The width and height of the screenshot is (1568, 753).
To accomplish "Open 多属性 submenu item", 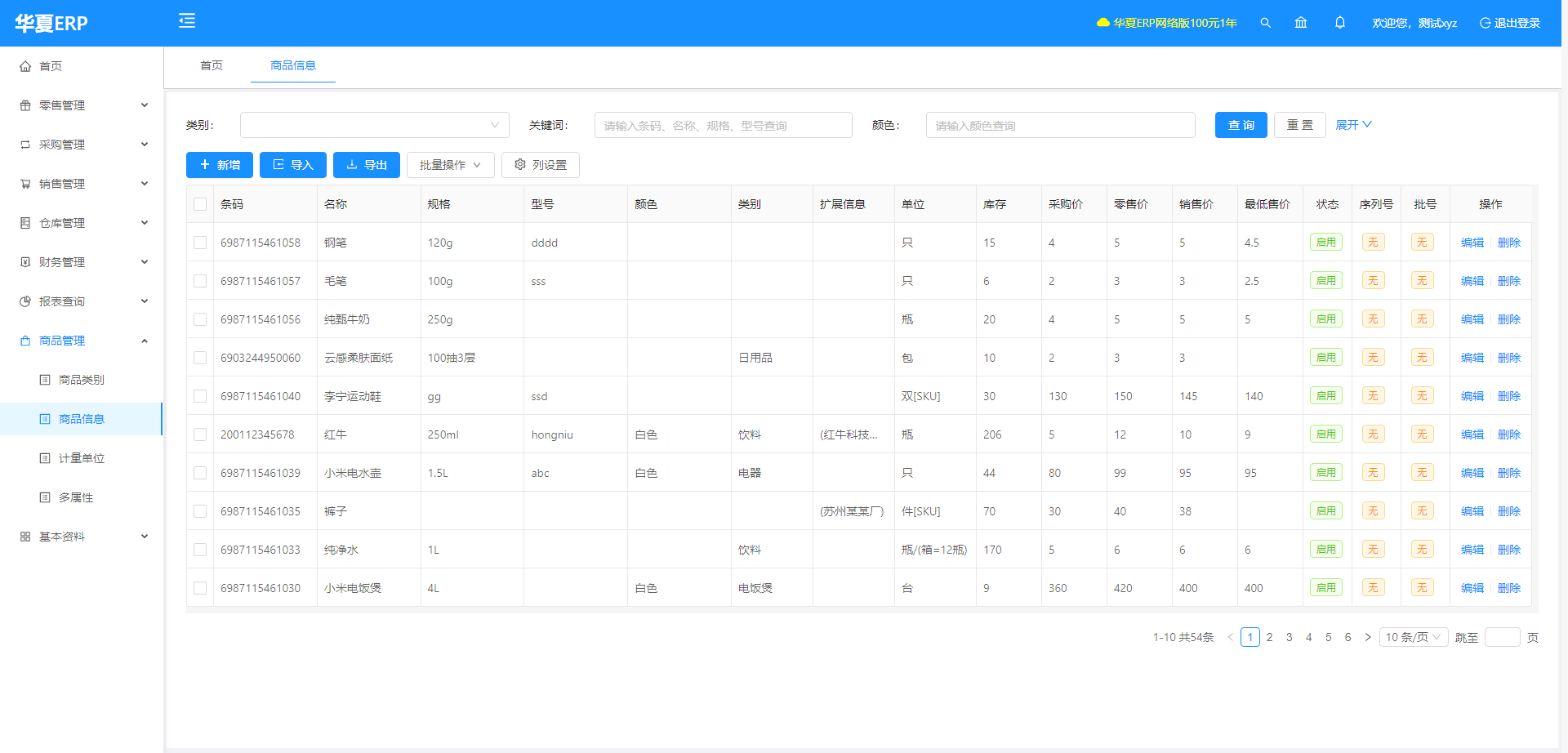I will pyautogui.click(x=82, y=497).
